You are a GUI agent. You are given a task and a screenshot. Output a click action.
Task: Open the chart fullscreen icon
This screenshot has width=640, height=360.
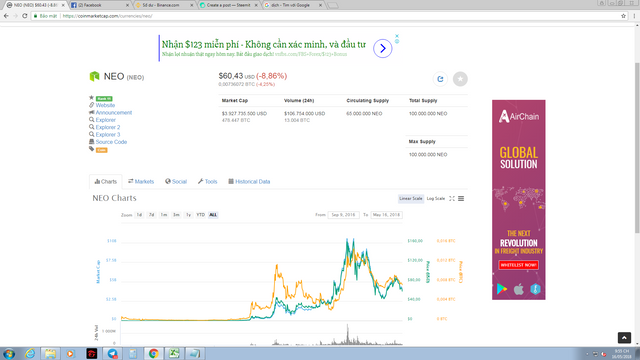452,198
